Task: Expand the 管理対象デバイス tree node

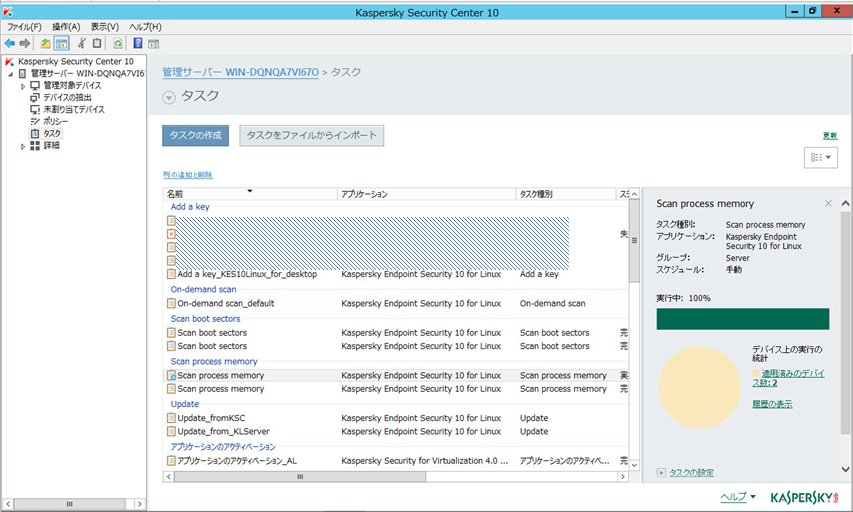Action: [x=23, y=86]
